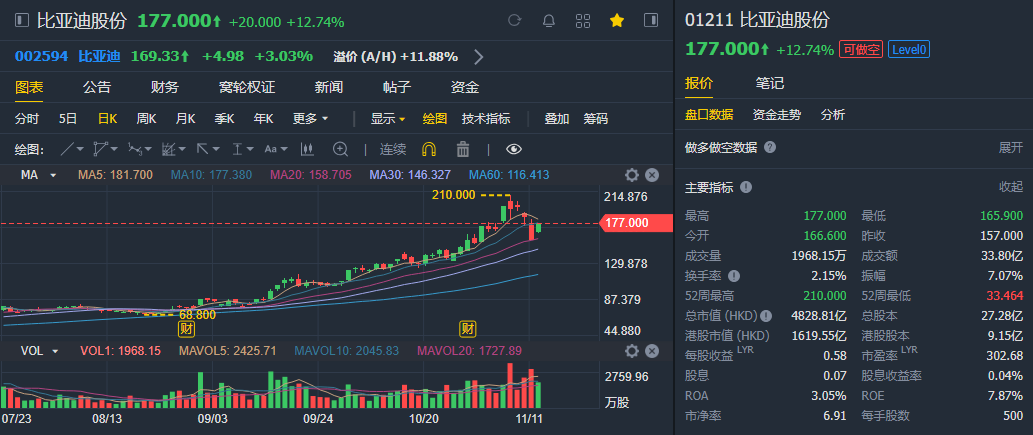Toggle the 绘图 drawing toolbar button
Viewport: 1033px width, 435px height.
[x=435, y=119]
